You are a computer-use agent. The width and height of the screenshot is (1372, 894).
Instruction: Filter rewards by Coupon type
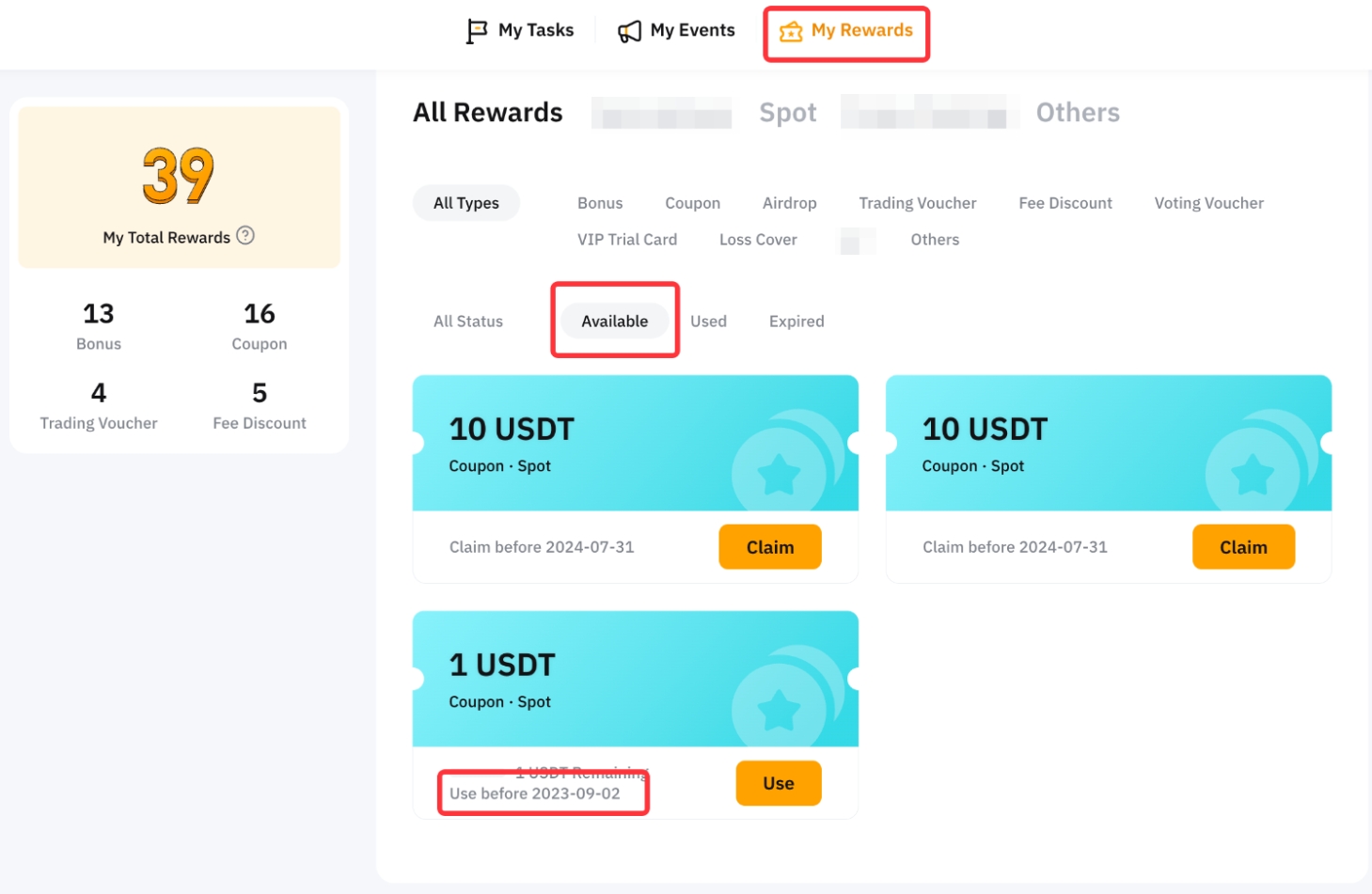(x=692, y=203)
